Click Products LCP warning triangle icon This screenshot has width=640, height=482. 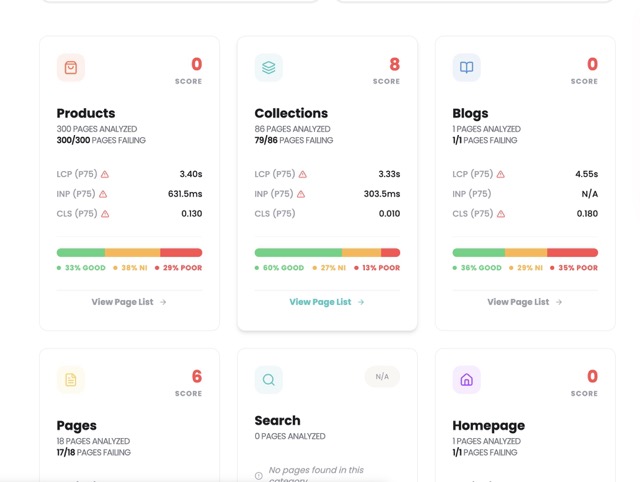pyautogui.click(x=105, y=174)
